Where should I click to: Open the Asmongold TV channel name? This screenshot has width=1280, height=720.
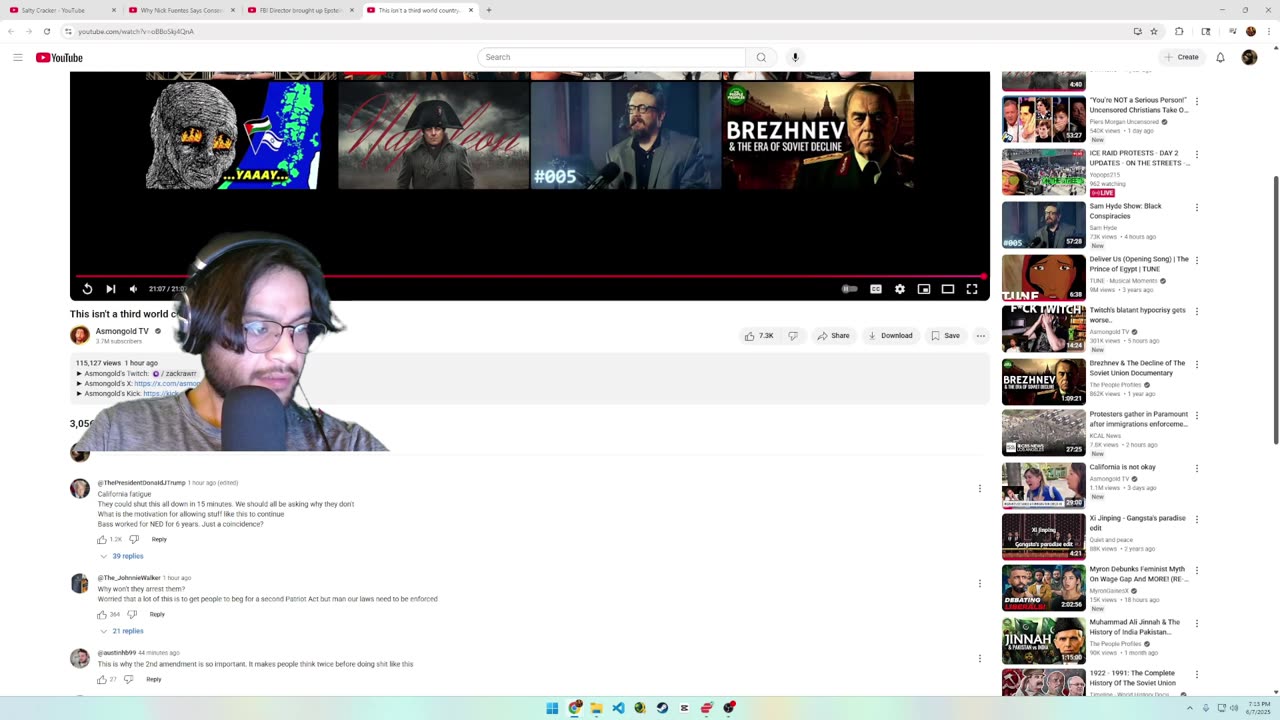coord(122,331)
